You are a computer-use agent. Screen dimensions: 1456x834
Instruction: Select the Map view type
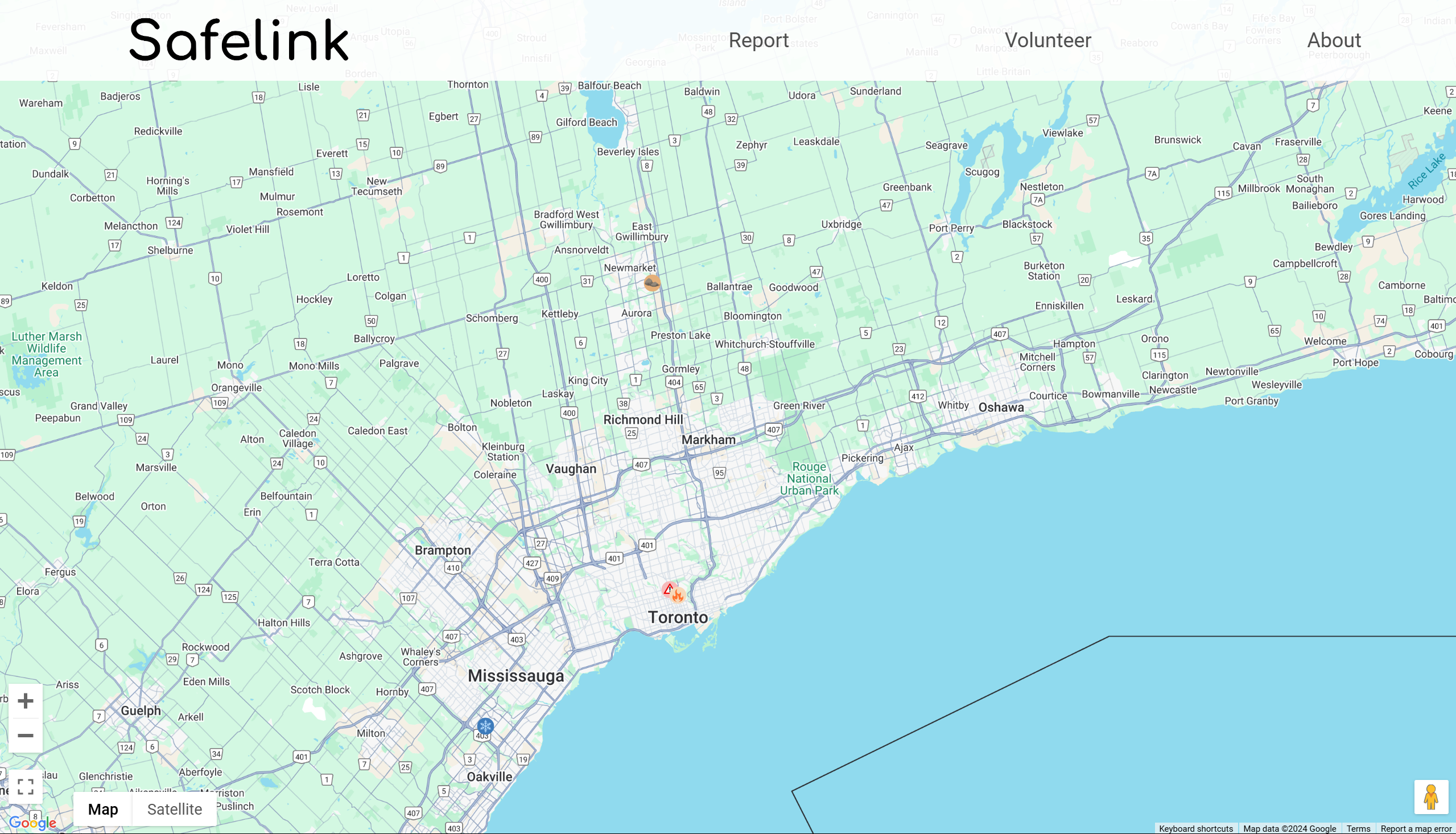point(103,809)
